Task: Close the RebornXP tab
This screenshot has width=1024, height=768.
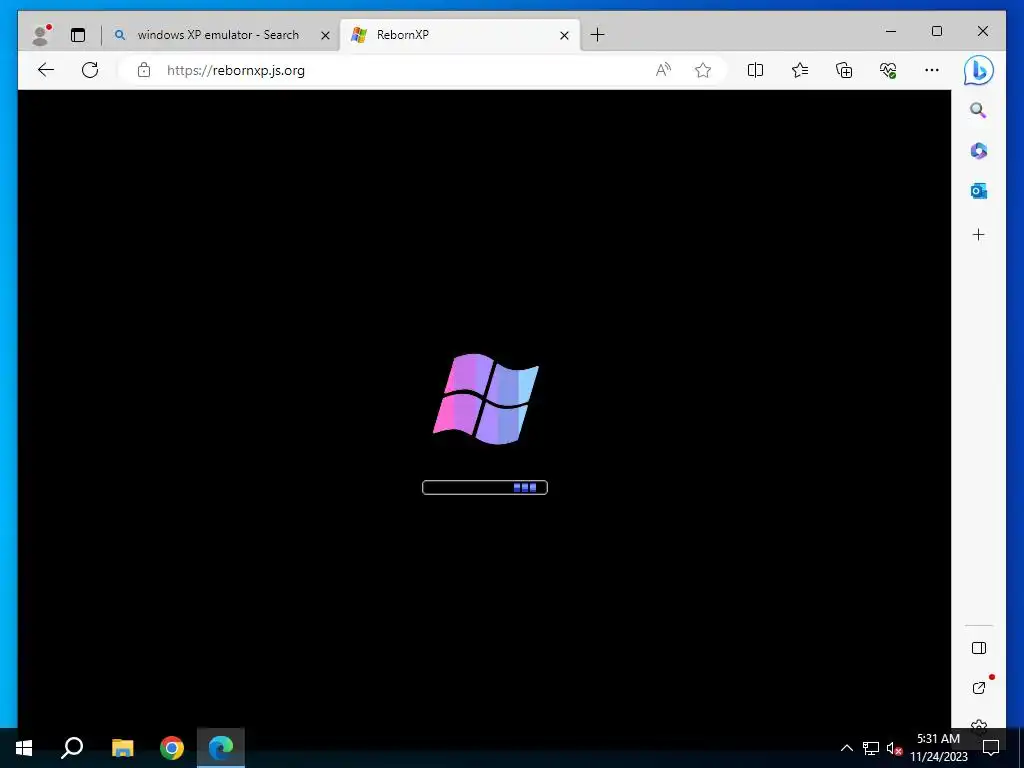Action: (x=564, y=35)
